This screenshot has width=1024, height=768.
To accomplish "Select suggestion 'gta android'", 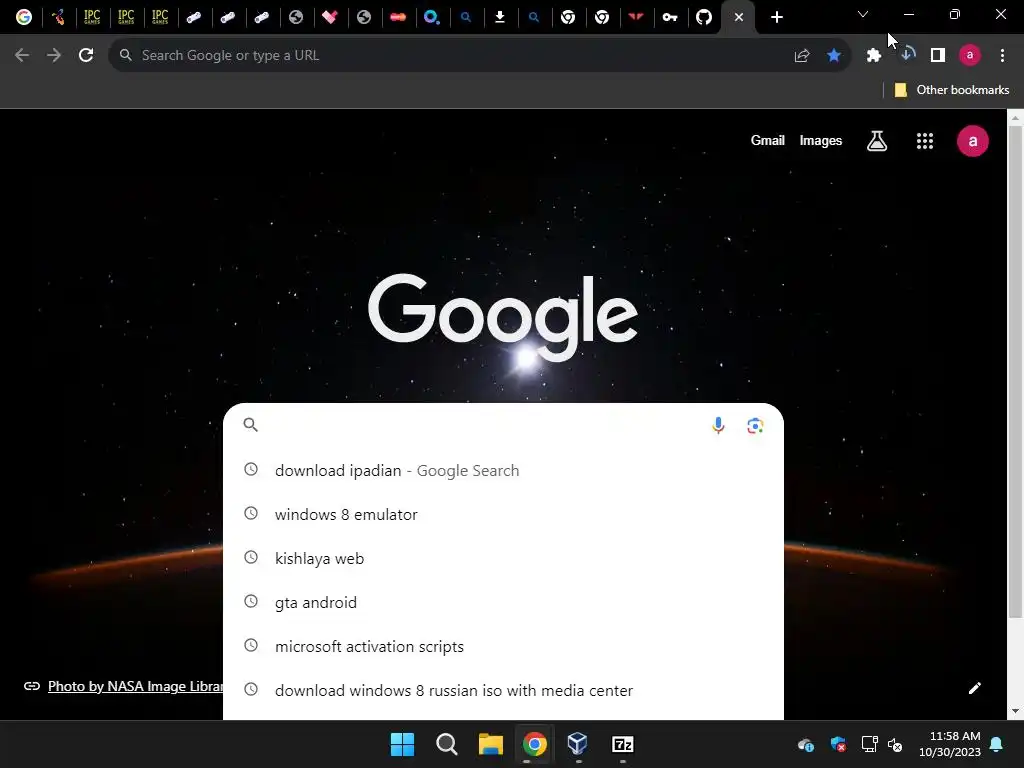I will click(503, 602).
